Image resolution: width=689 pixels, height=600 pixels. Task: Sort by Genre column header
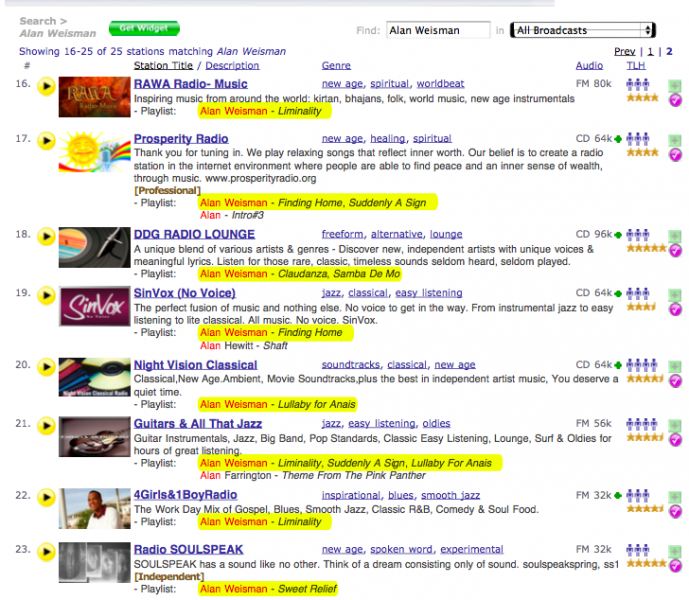336,66
